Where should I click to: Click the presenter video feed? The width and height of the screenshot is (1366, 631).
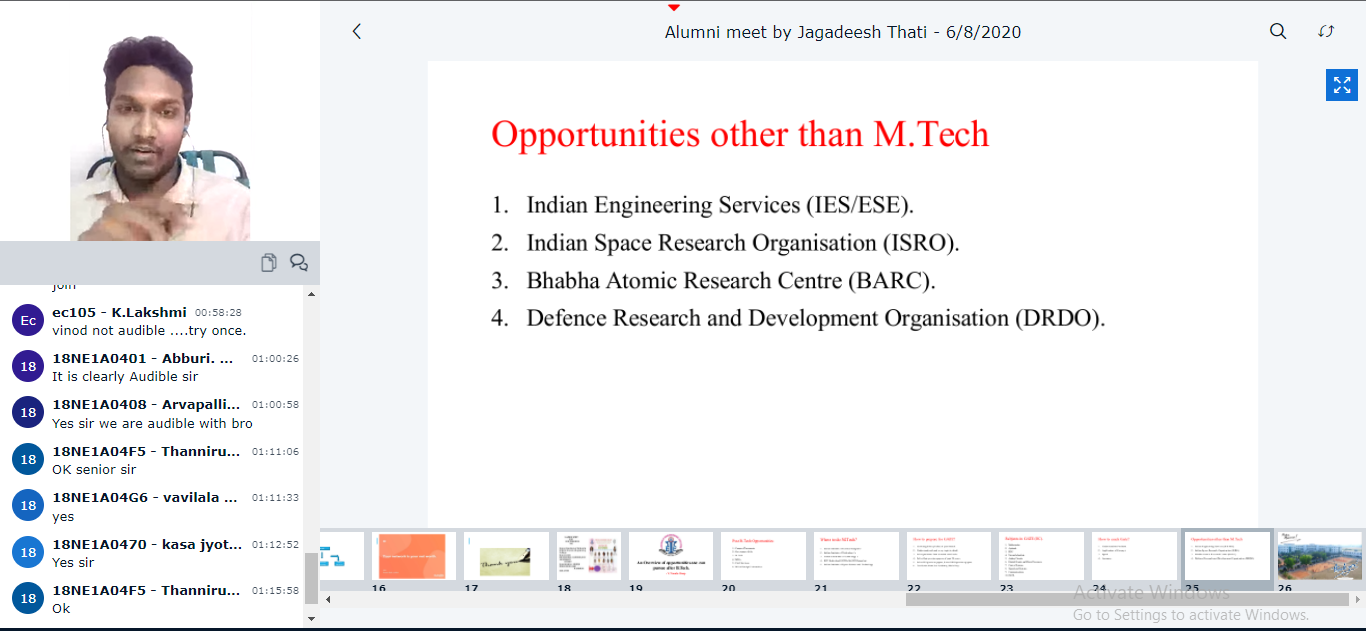160,120
